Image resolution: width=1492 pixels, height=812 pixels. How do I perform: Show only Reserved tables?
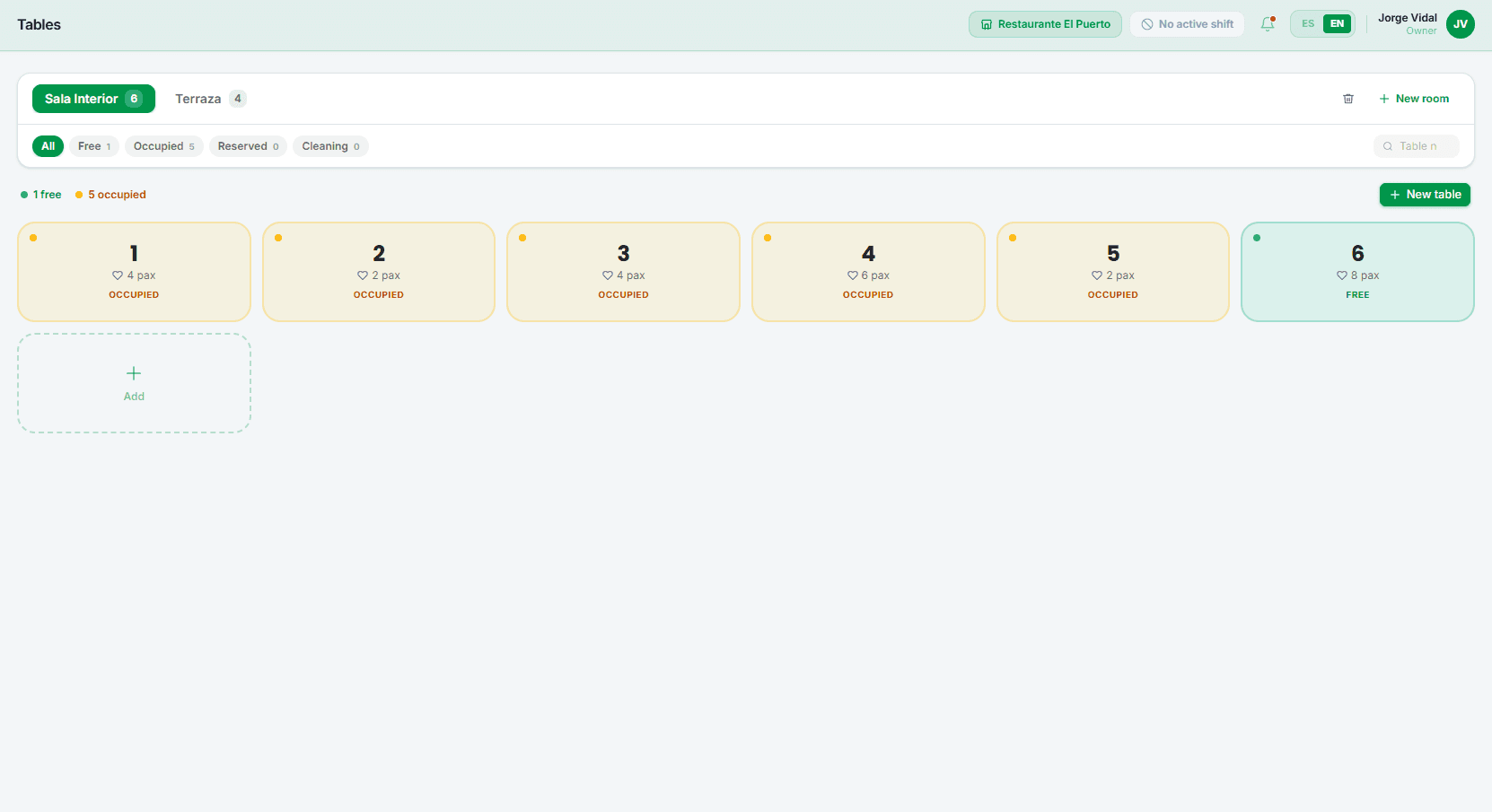pos(248,146)
